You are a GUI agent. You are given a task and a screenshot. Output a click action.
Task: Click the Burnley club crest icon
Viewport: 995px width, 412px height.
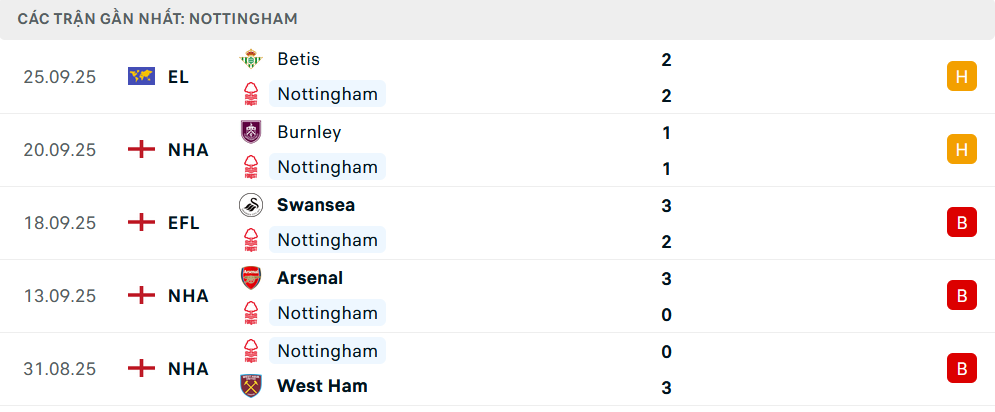250,132
